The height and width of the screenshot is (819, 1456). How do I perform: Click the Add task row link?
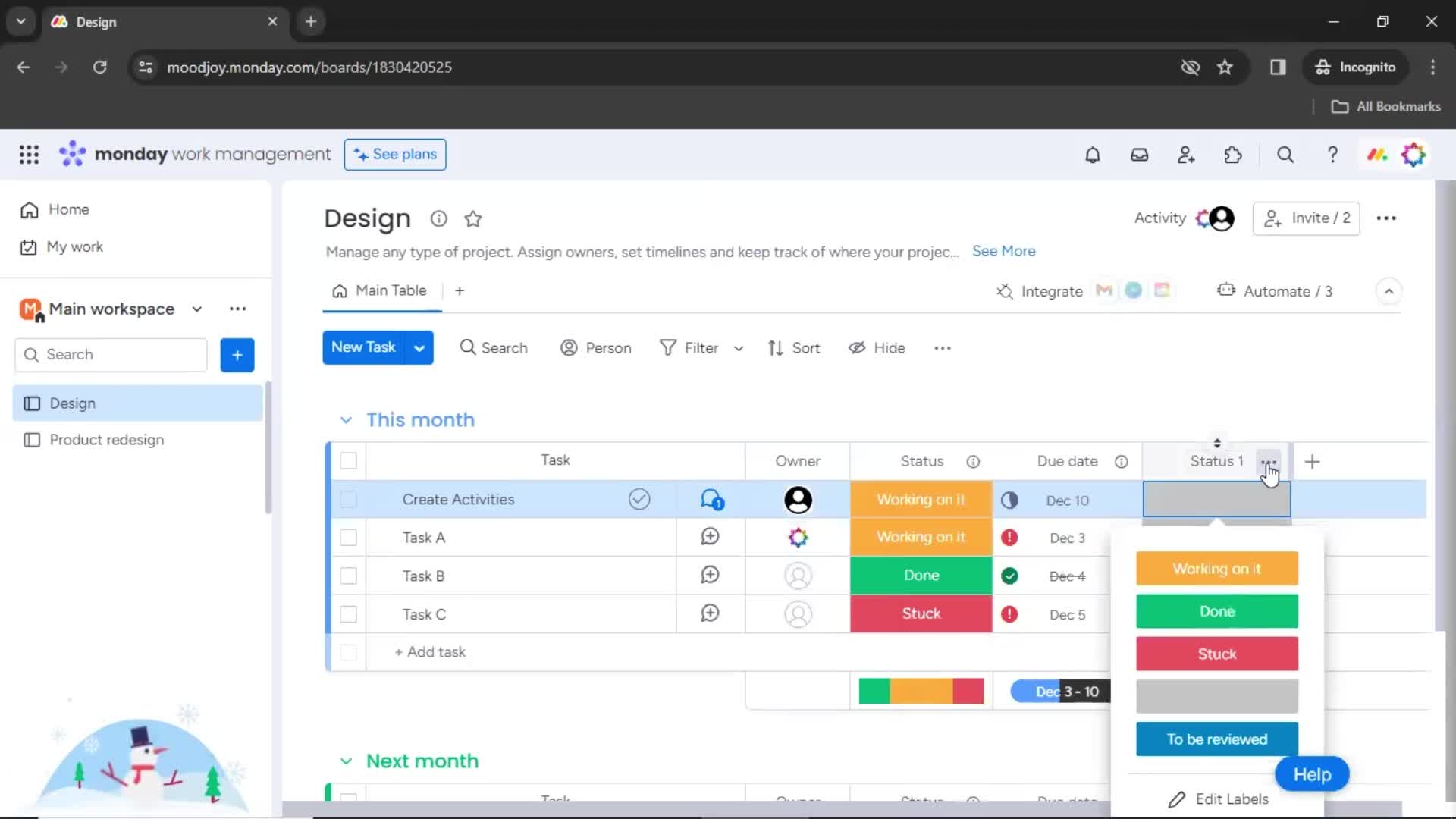click(430, 651)
